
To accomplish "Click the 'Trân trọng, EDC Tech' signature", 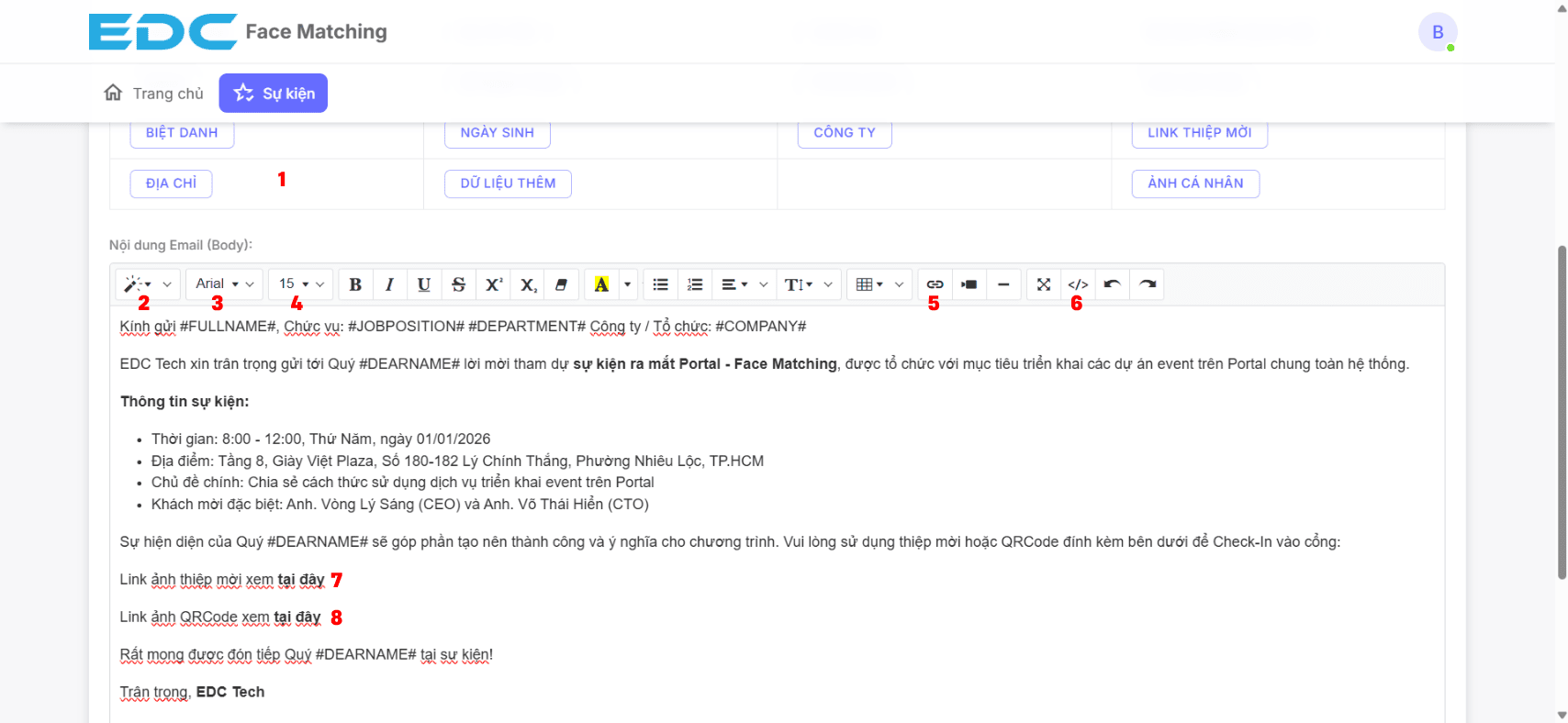I will pyautogui.click(x=192, y=693).
